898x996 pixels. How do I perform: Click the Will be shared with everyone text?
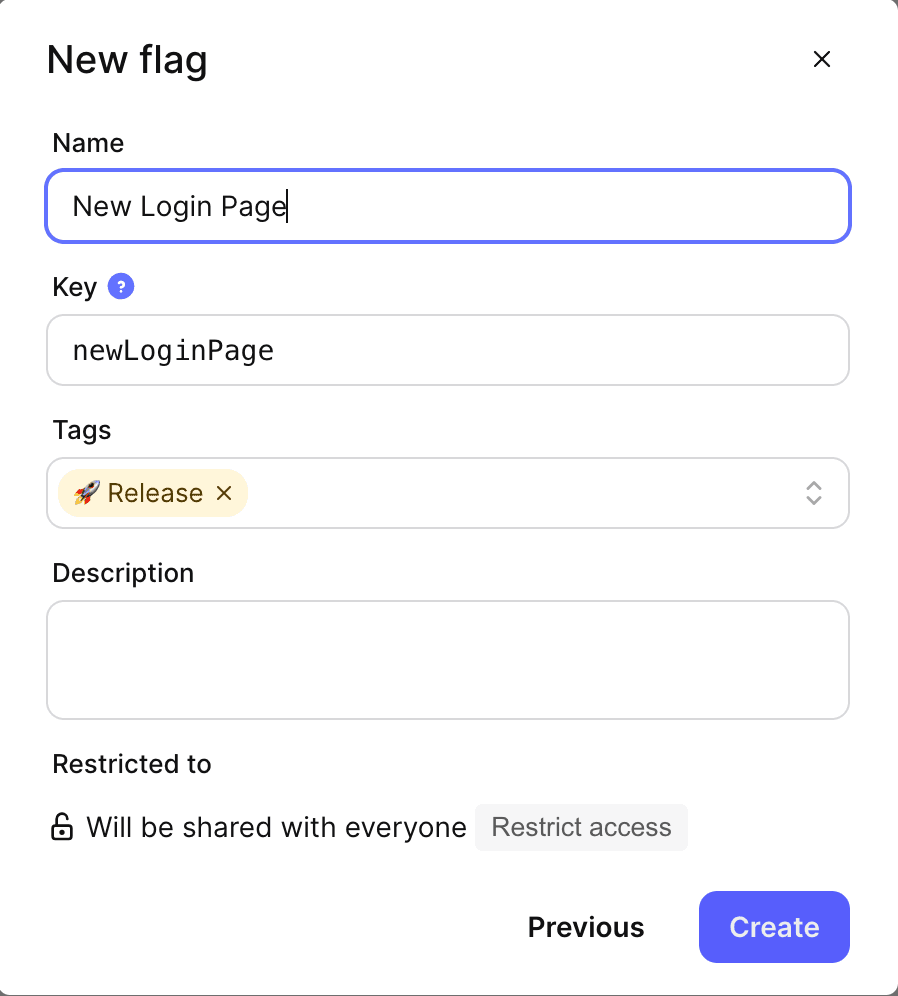click(x=276, y=827)
